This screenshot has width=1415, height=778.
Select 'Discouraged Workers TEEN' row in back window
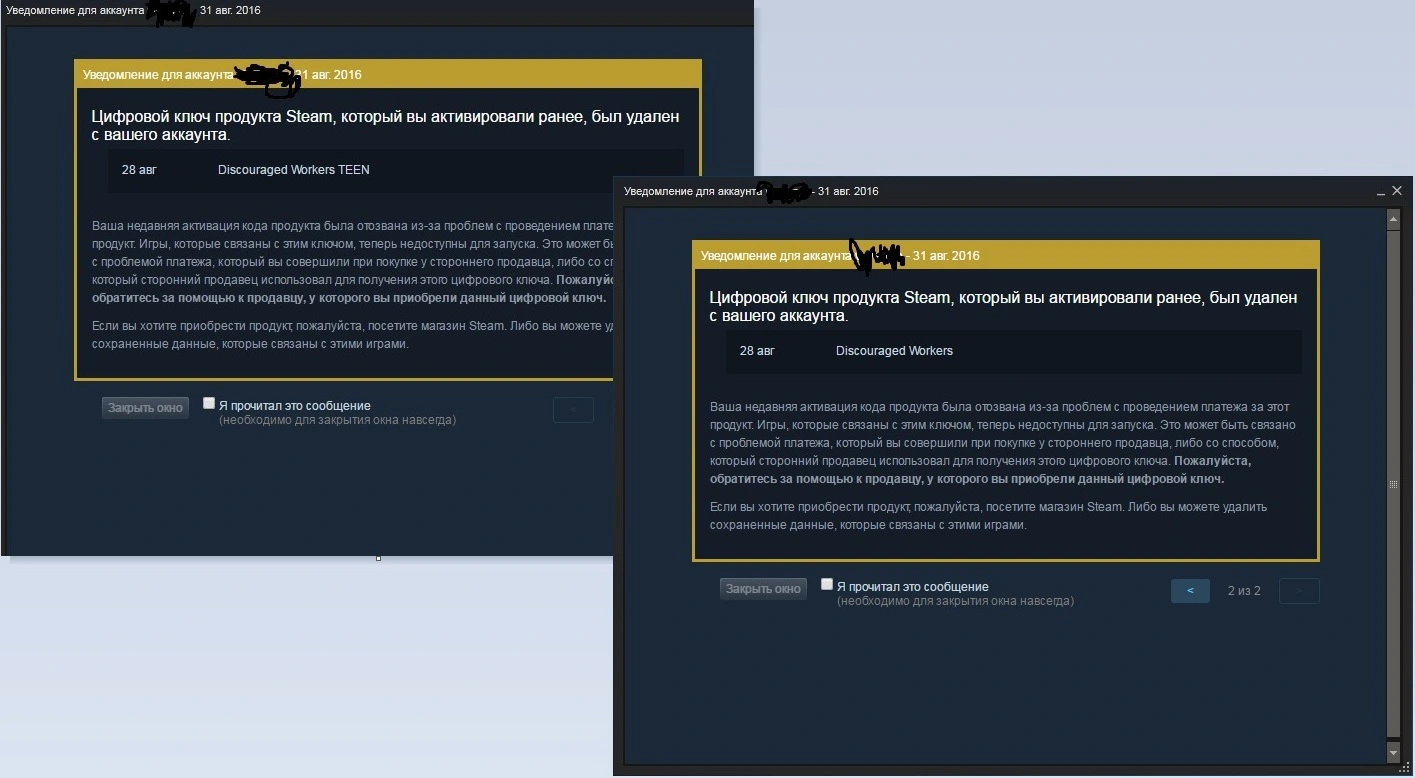click(x=396, y=170)
